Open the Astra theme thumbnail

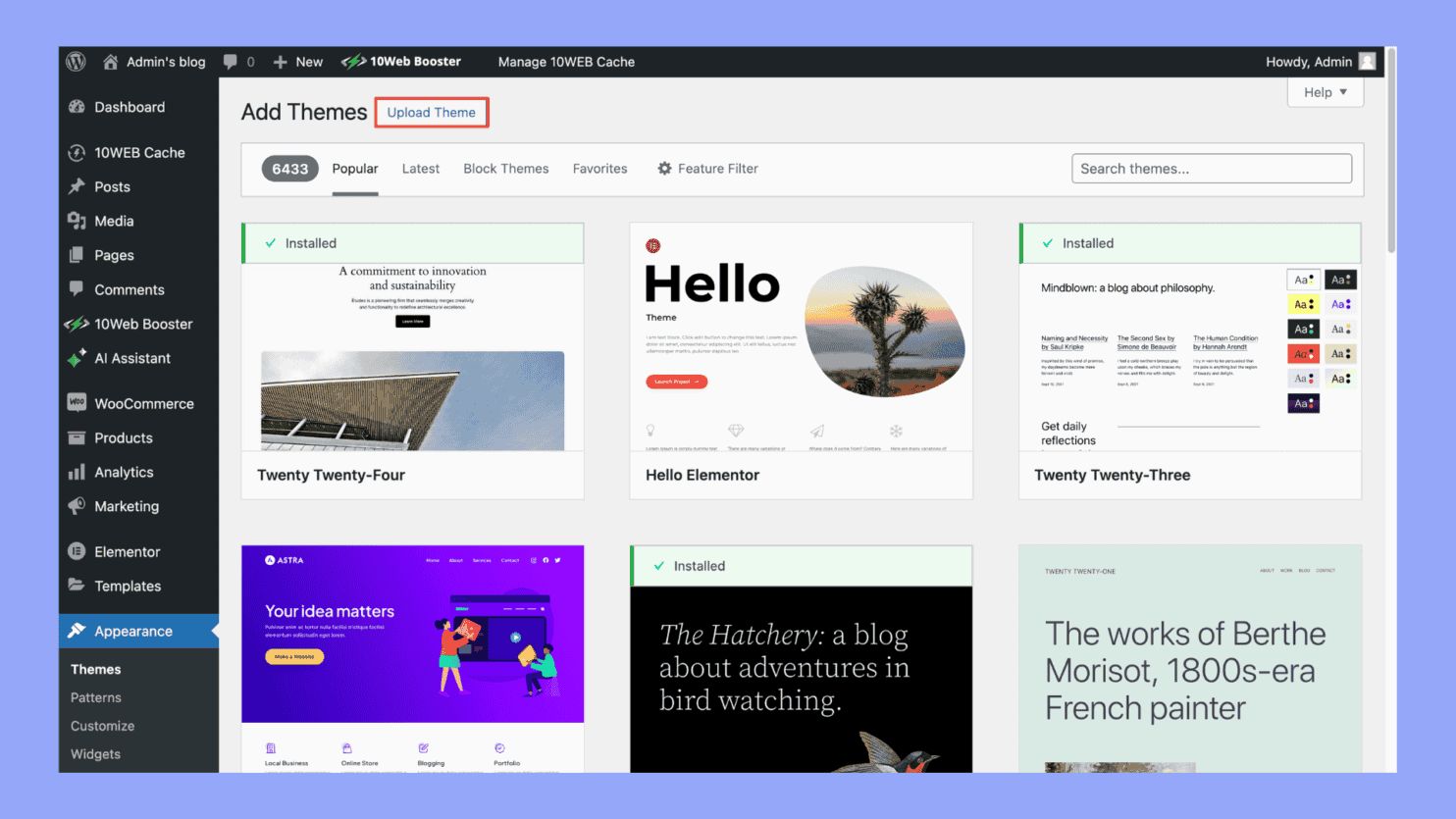coord(413,659)
